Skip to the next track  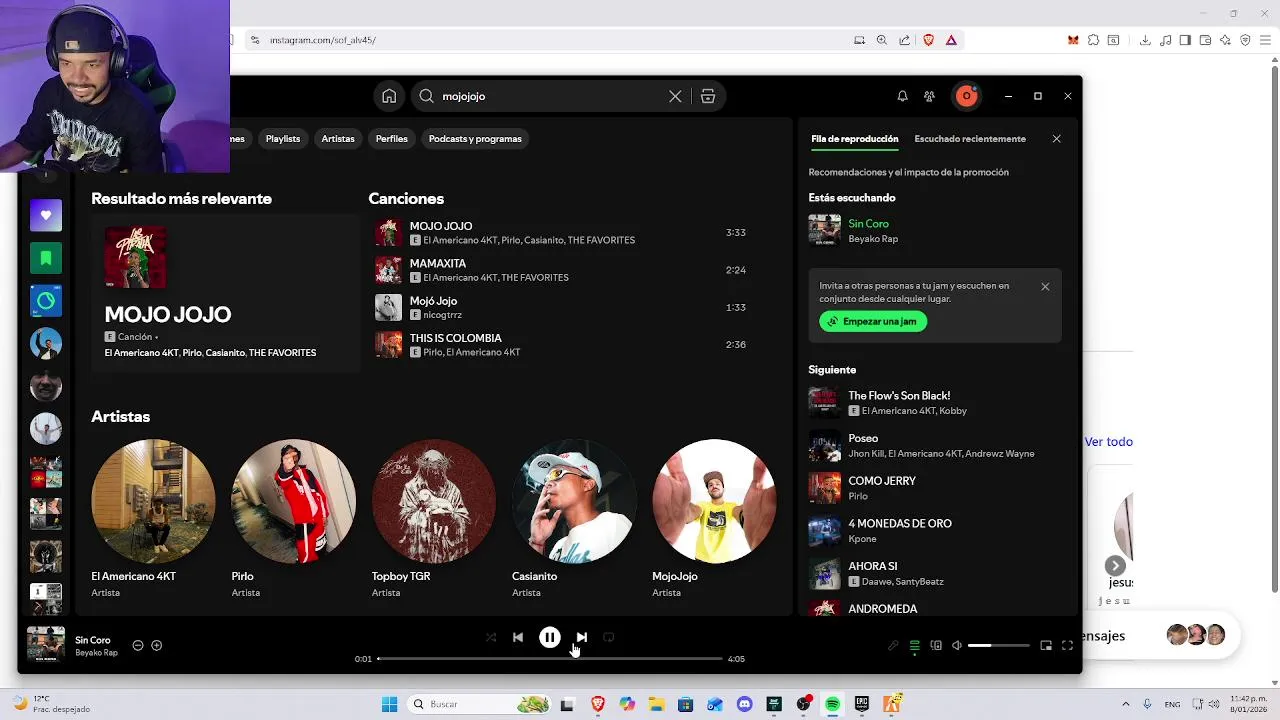click(581, 637)
